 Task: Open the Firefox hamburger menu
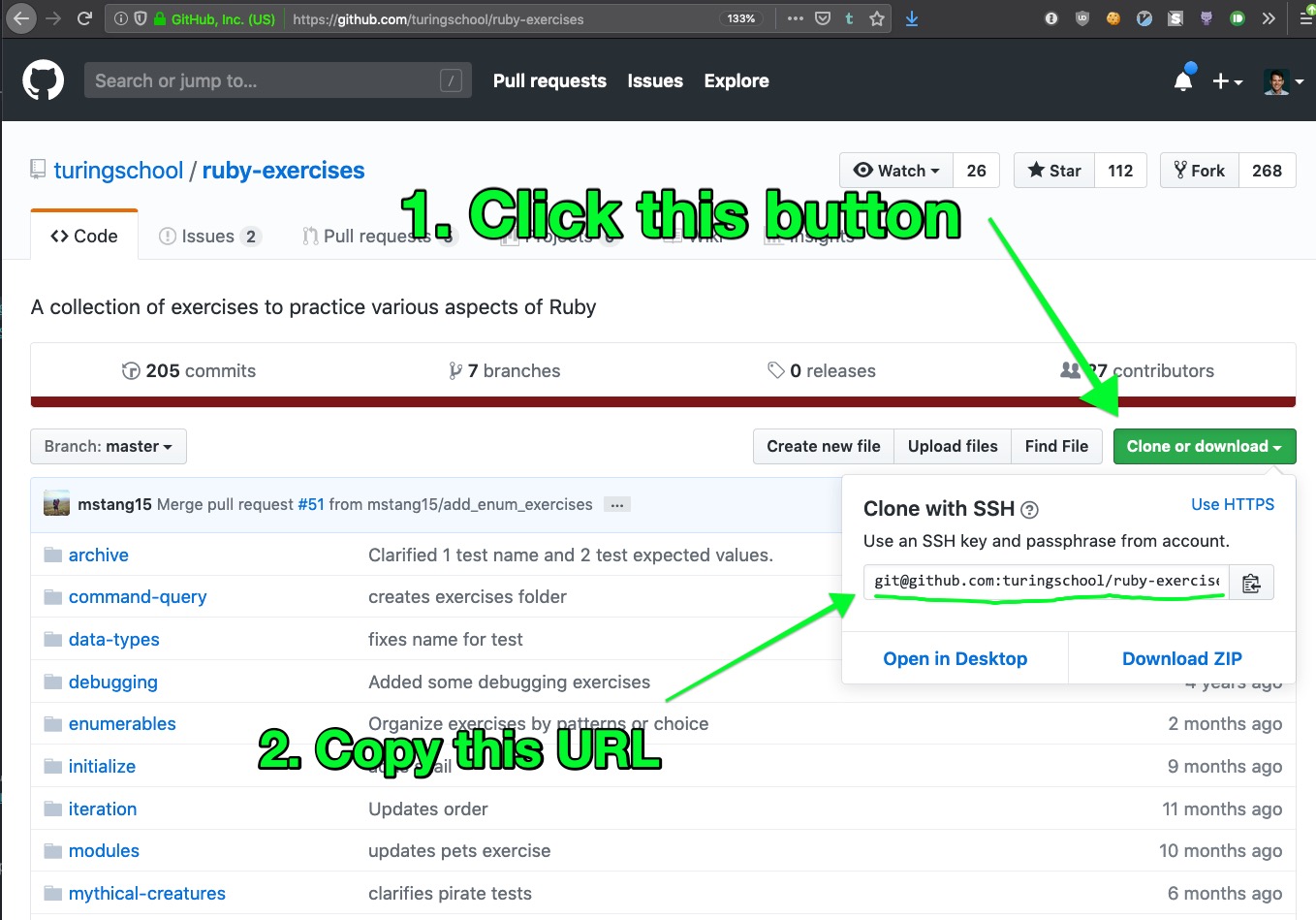[1305, 18]
